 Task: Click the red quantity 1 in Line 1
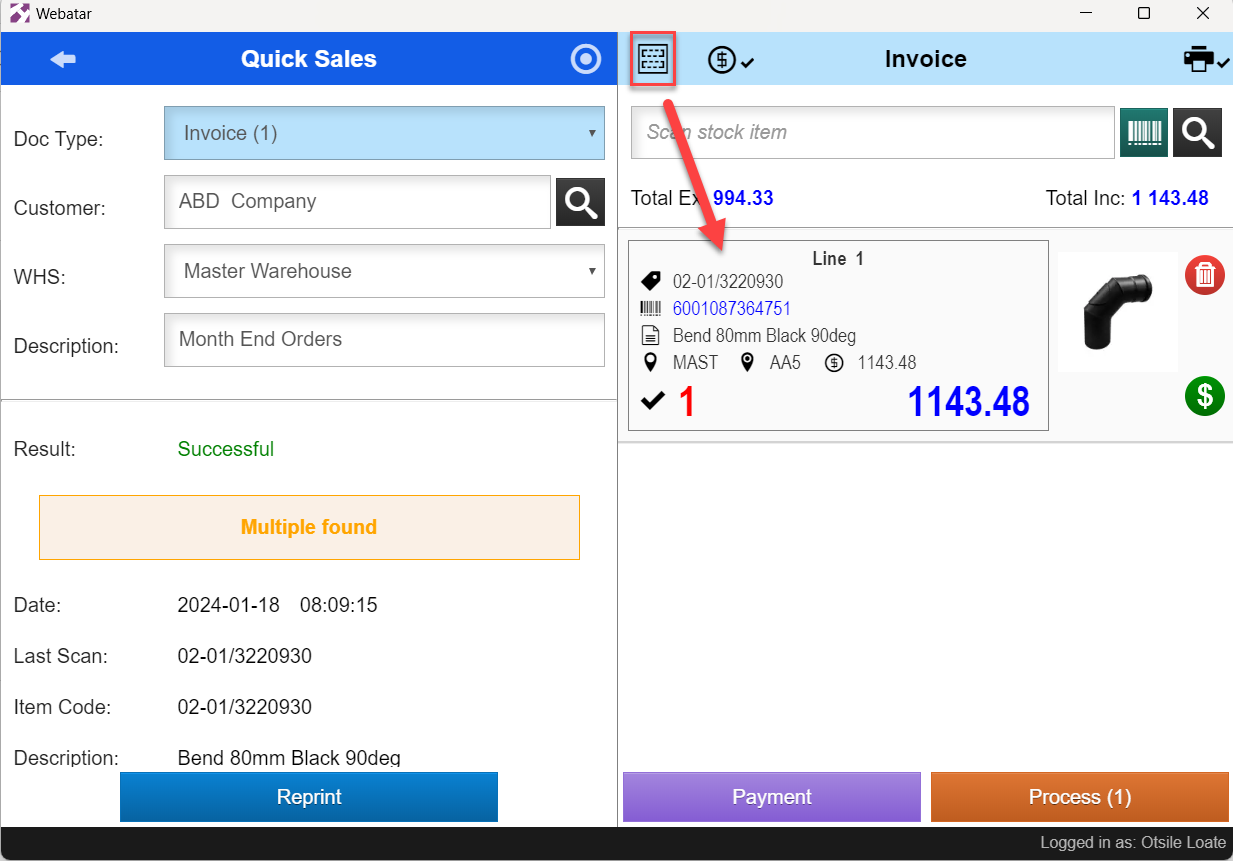point(687,402)
